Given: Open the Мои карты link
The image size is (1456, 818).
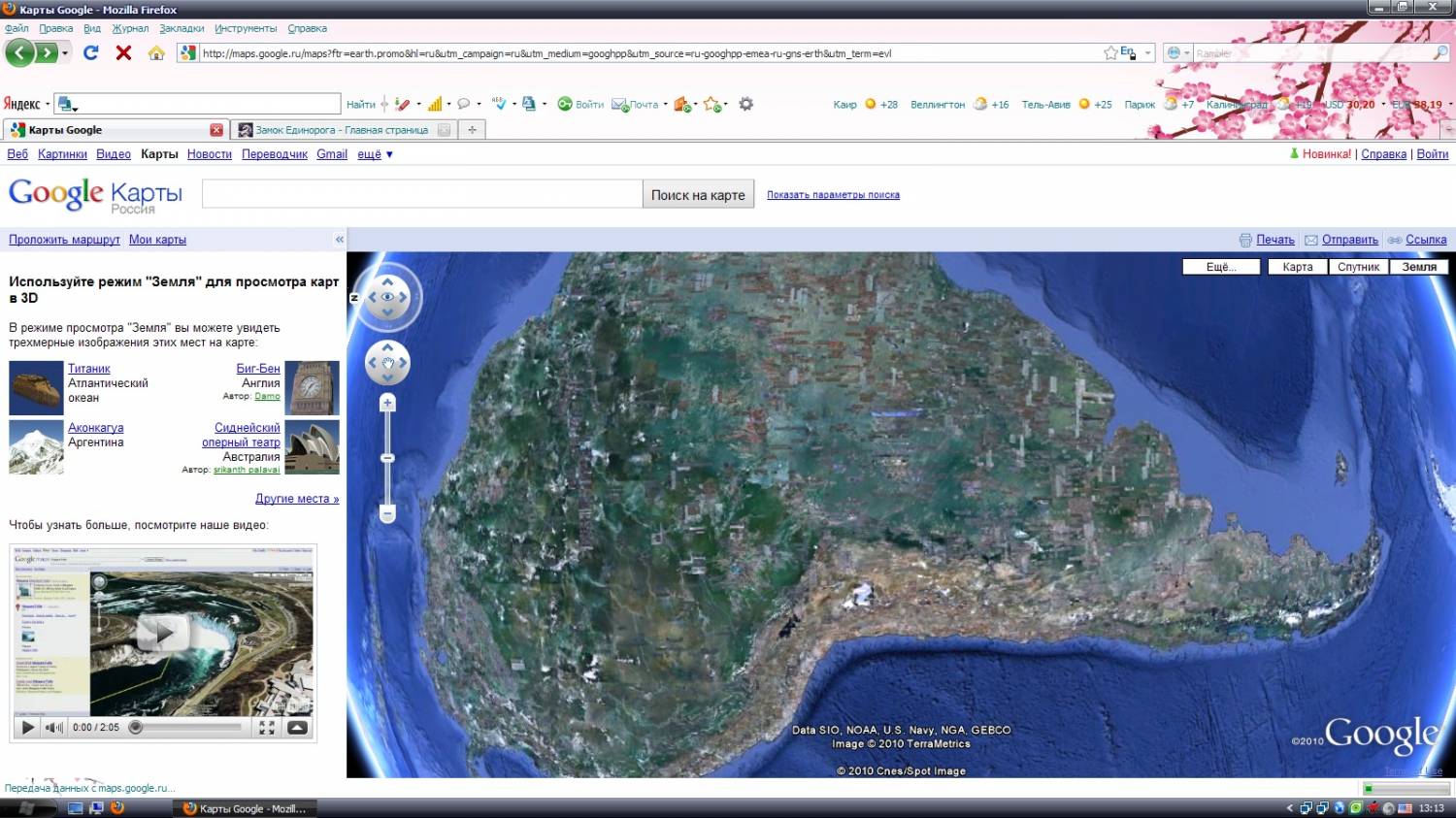Looking at the screenshot, I should tap(157, 240).
